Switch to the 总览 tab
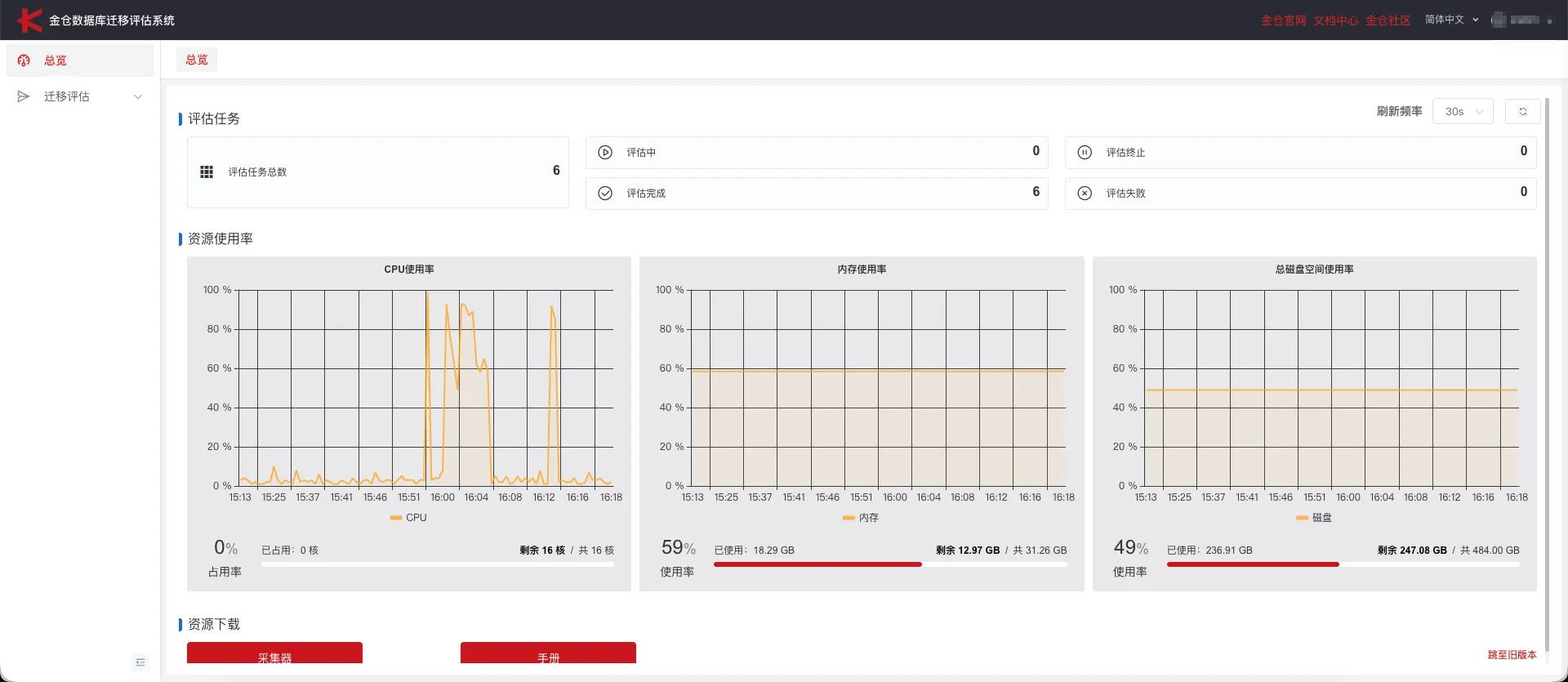1568x682 pixels. (x=197, y=60)
